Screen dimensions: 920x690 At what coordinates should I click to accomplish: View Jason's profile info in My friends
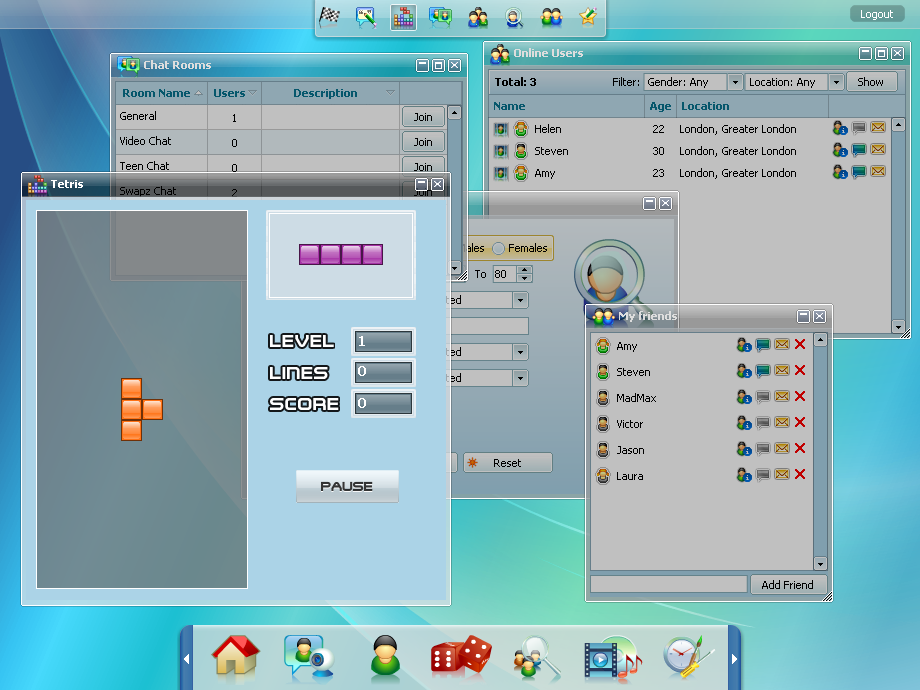744,449
